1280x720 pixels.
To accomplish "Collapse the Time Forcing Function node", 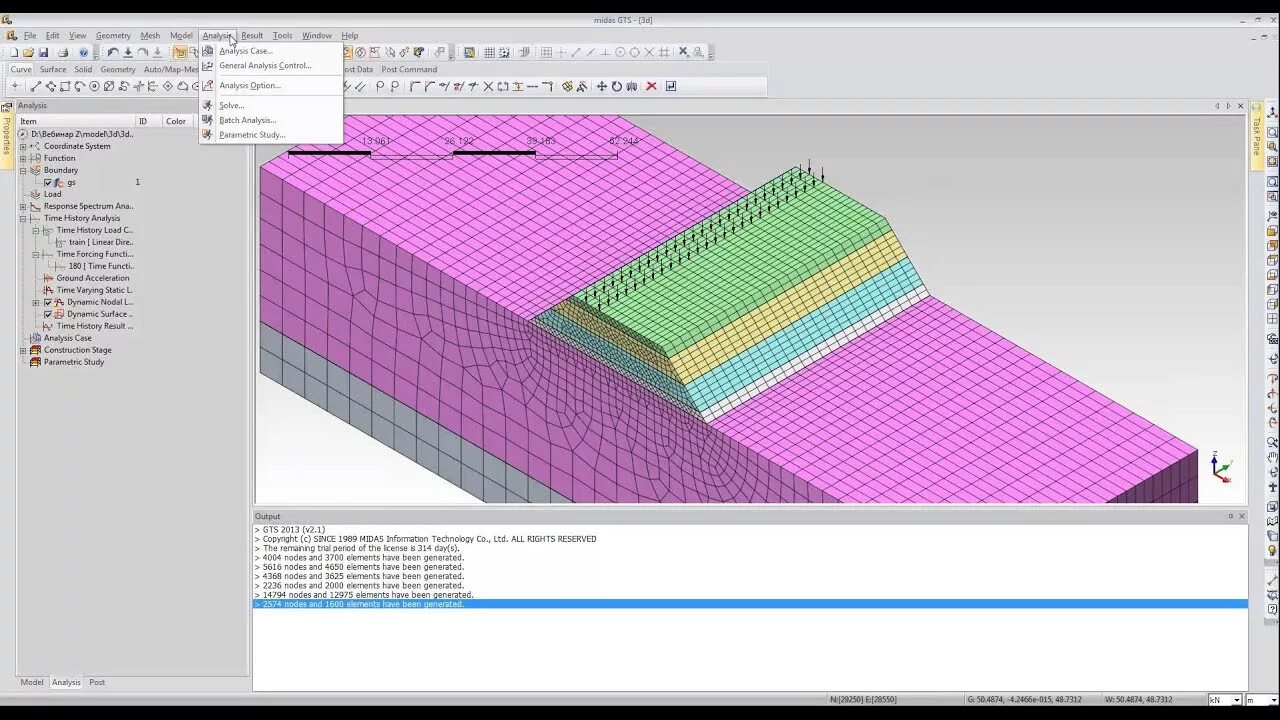I will click(x=36, y=254).
